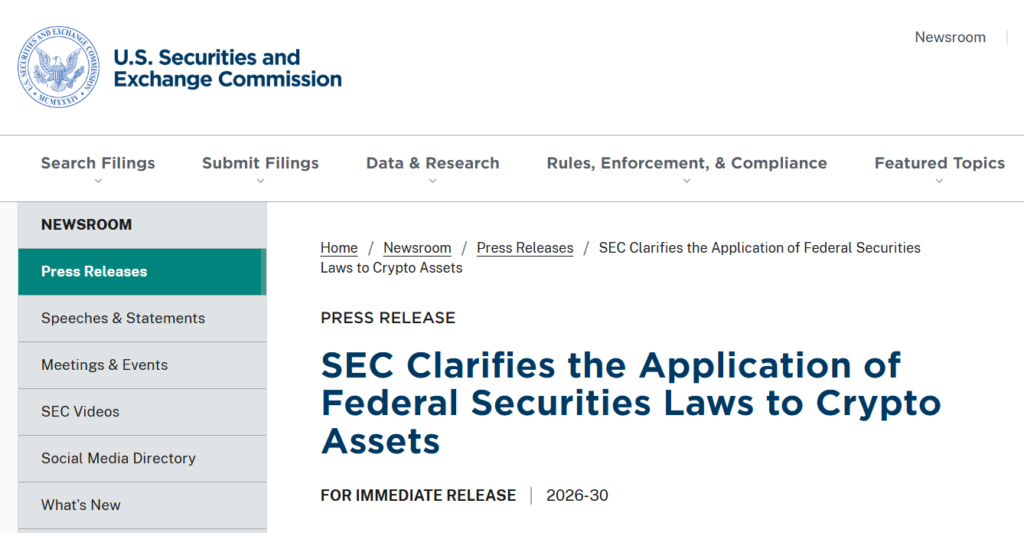The image size is (1024, 533).
Task: Expand the Search Filings menu
Action: tap(98, 163)
